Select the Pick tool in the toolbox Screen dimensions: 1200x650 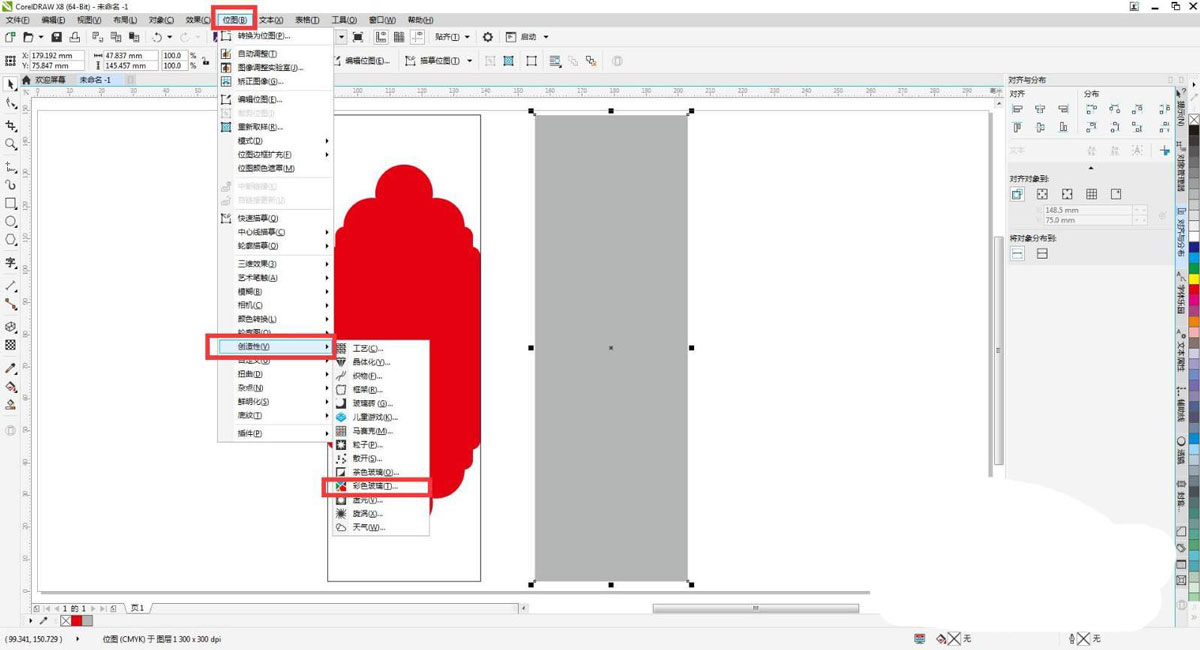[x=11, y=84]
